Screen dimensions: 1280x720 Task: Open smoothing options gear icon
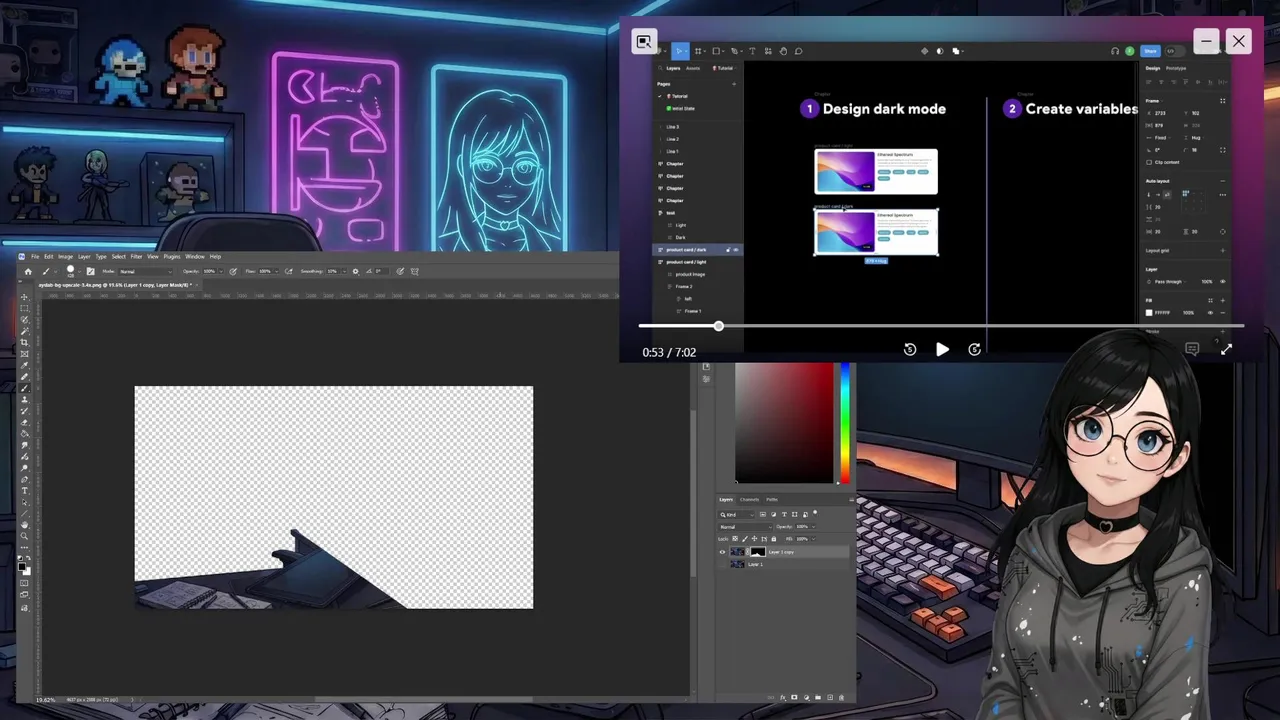coord(356,272)
